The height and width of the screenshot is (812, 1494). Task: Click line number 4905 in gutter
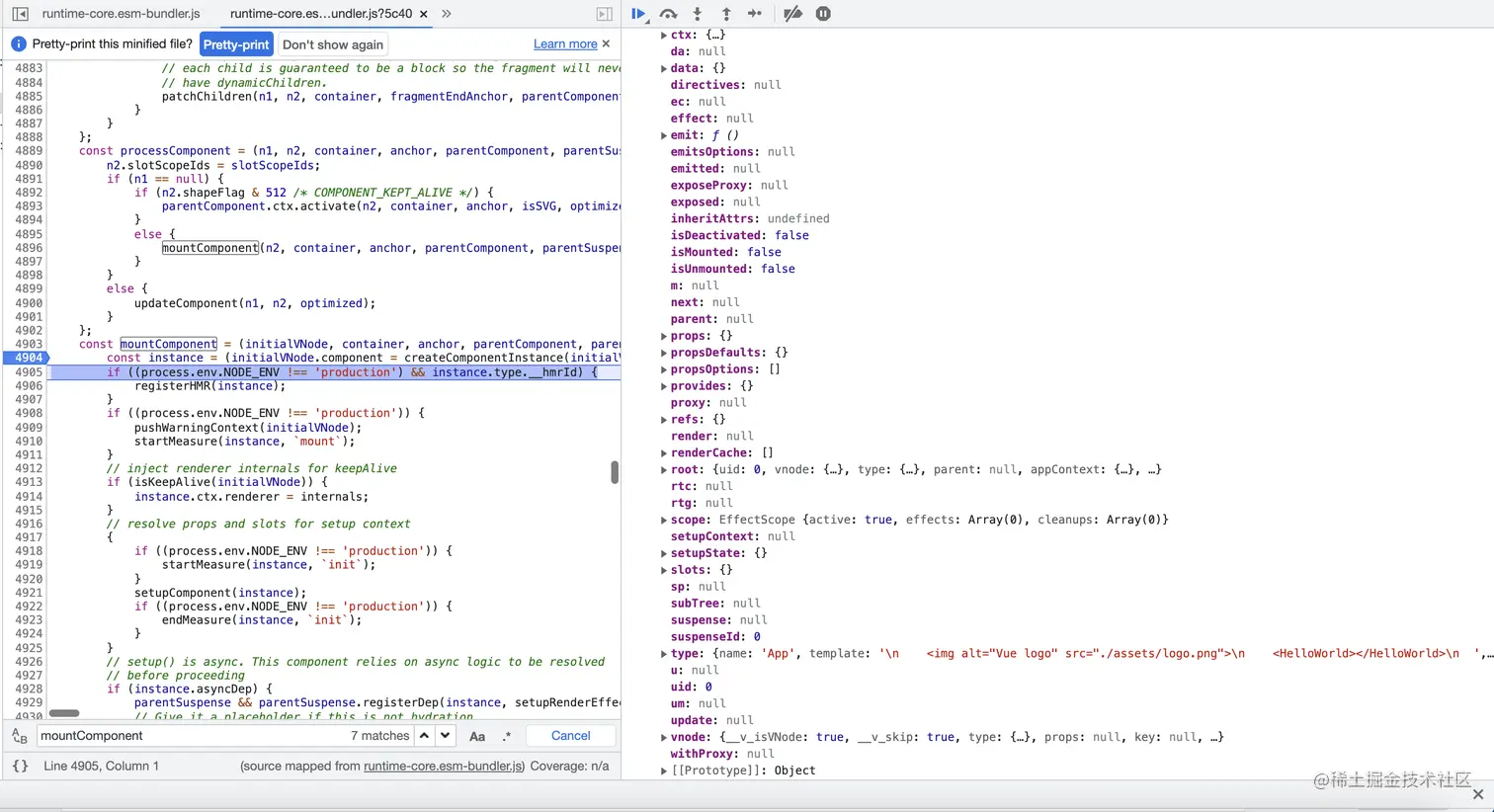[x=29, y=372]
